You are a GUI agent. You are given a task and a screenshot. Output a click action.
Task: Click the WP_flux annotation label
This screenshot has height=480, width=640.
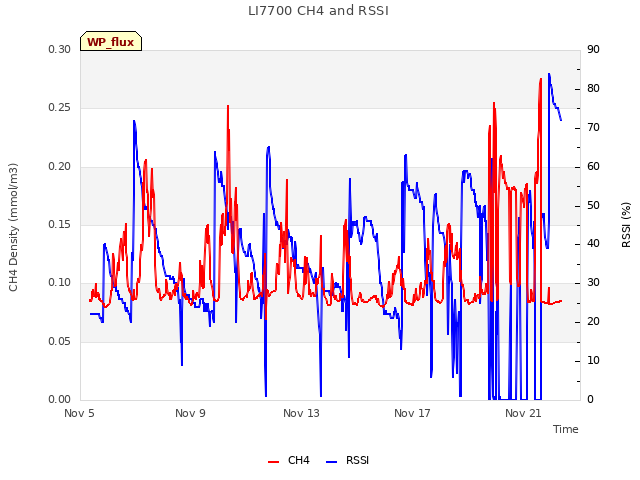pos(111,42)
